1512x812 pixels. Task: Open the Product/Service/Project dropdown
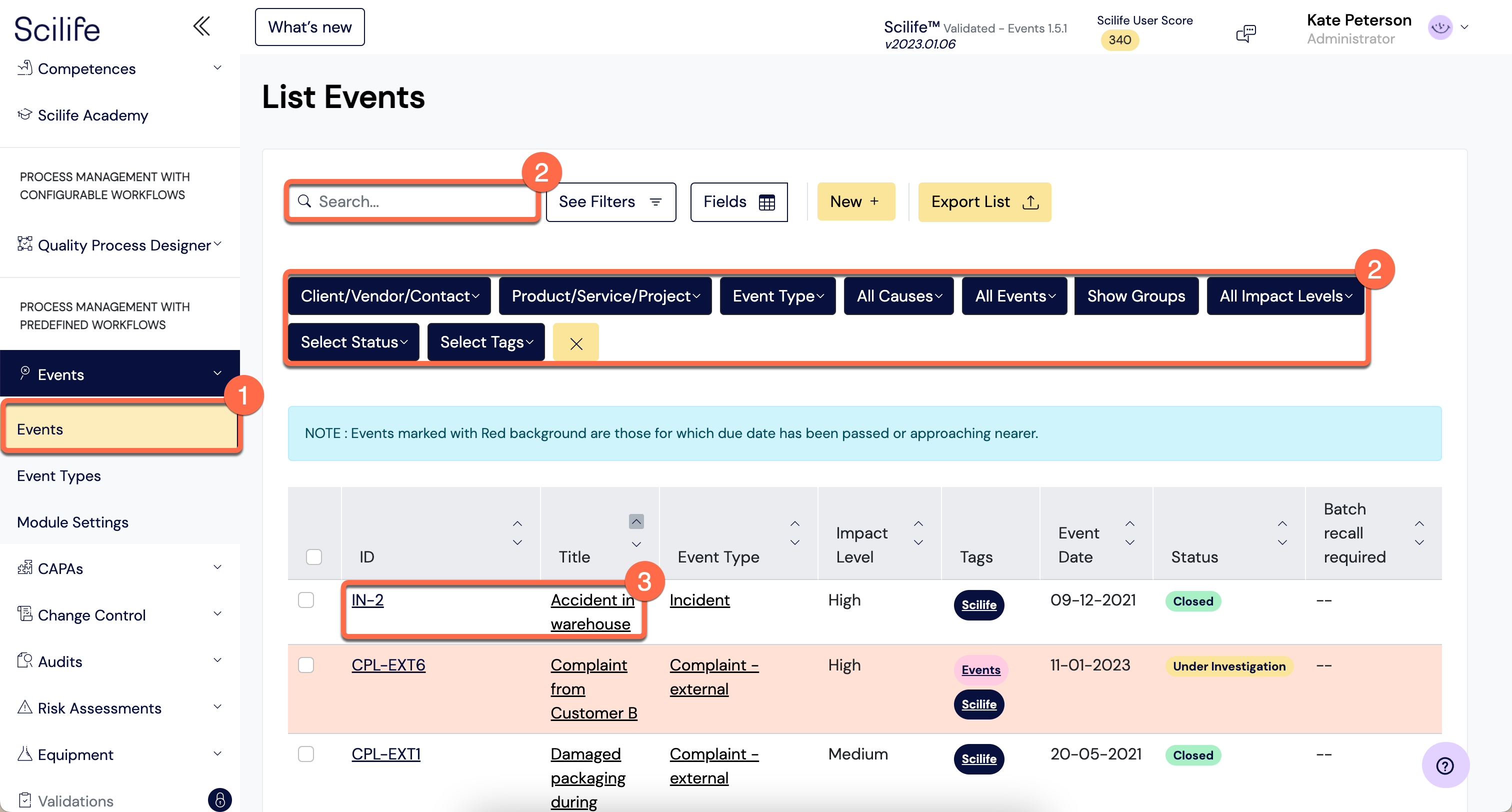pyautogui.click(x=605, y=296)
